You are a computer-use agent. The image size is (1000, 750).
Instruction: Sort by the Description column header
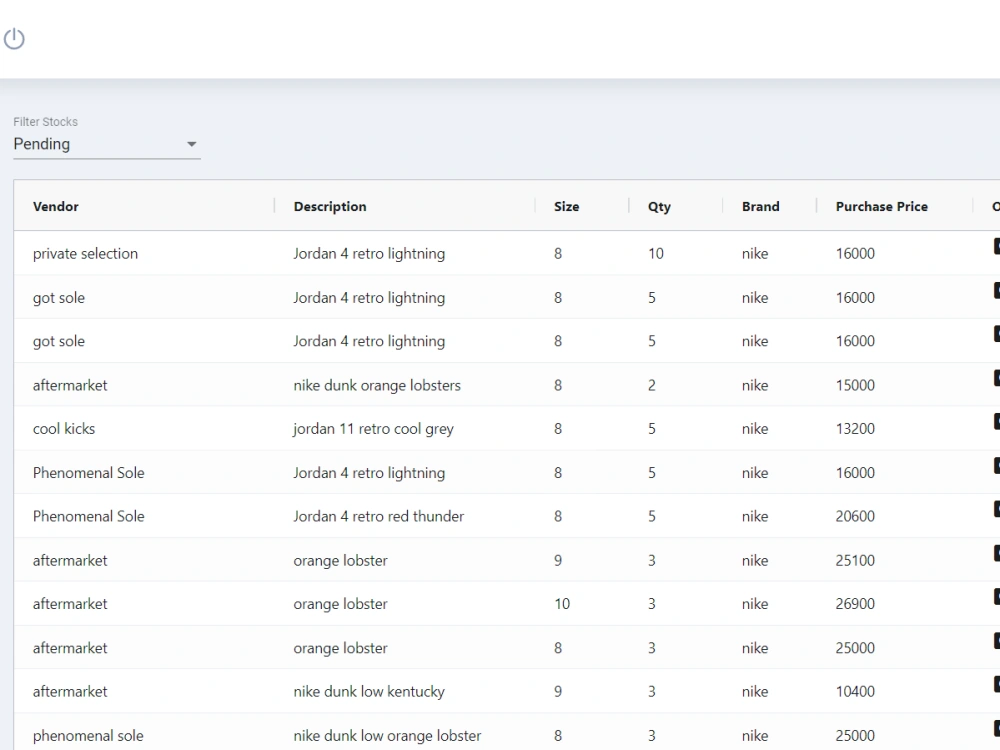(x=330, y=207)
